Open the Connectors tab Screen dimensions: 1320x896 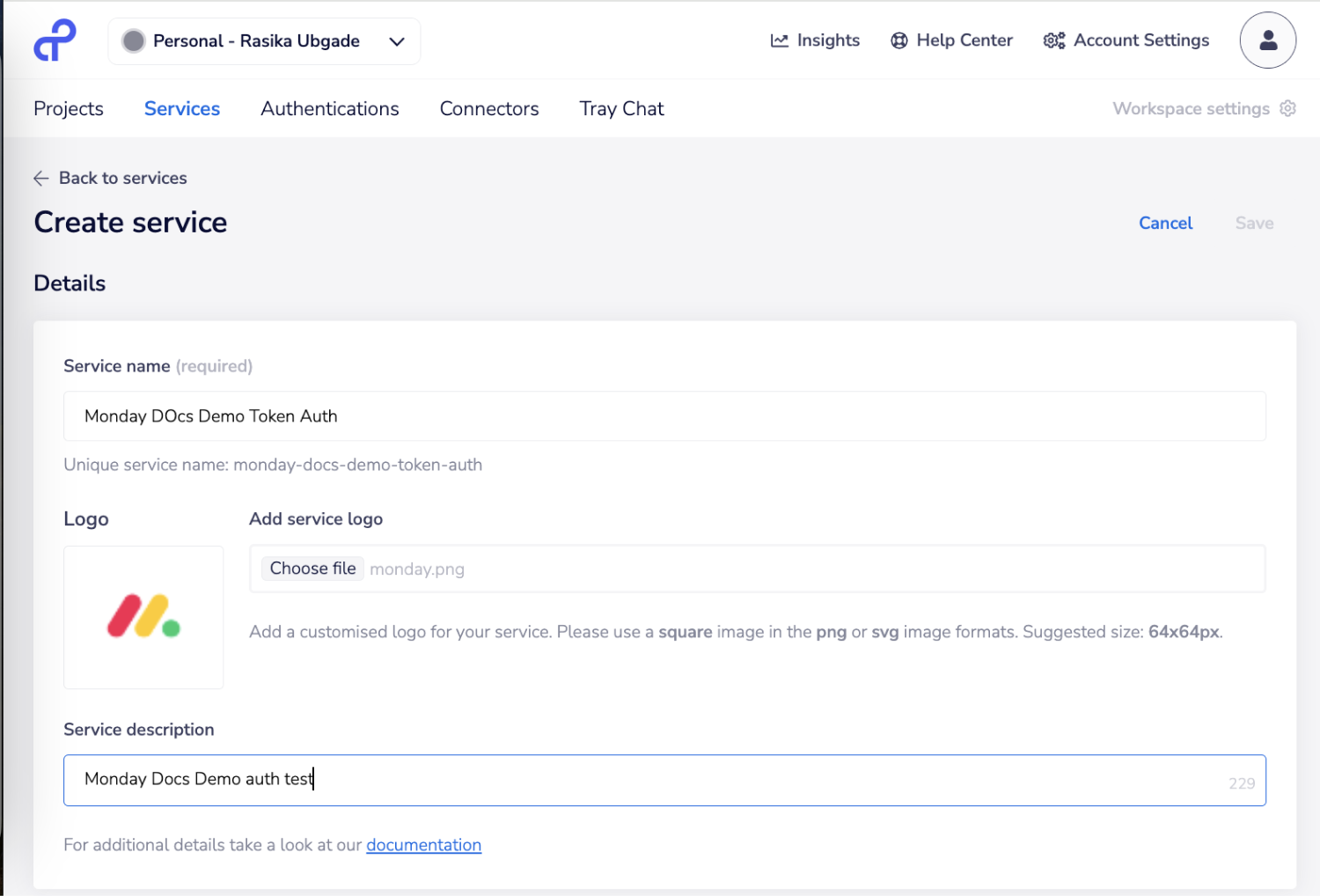(x=489, y=108)
